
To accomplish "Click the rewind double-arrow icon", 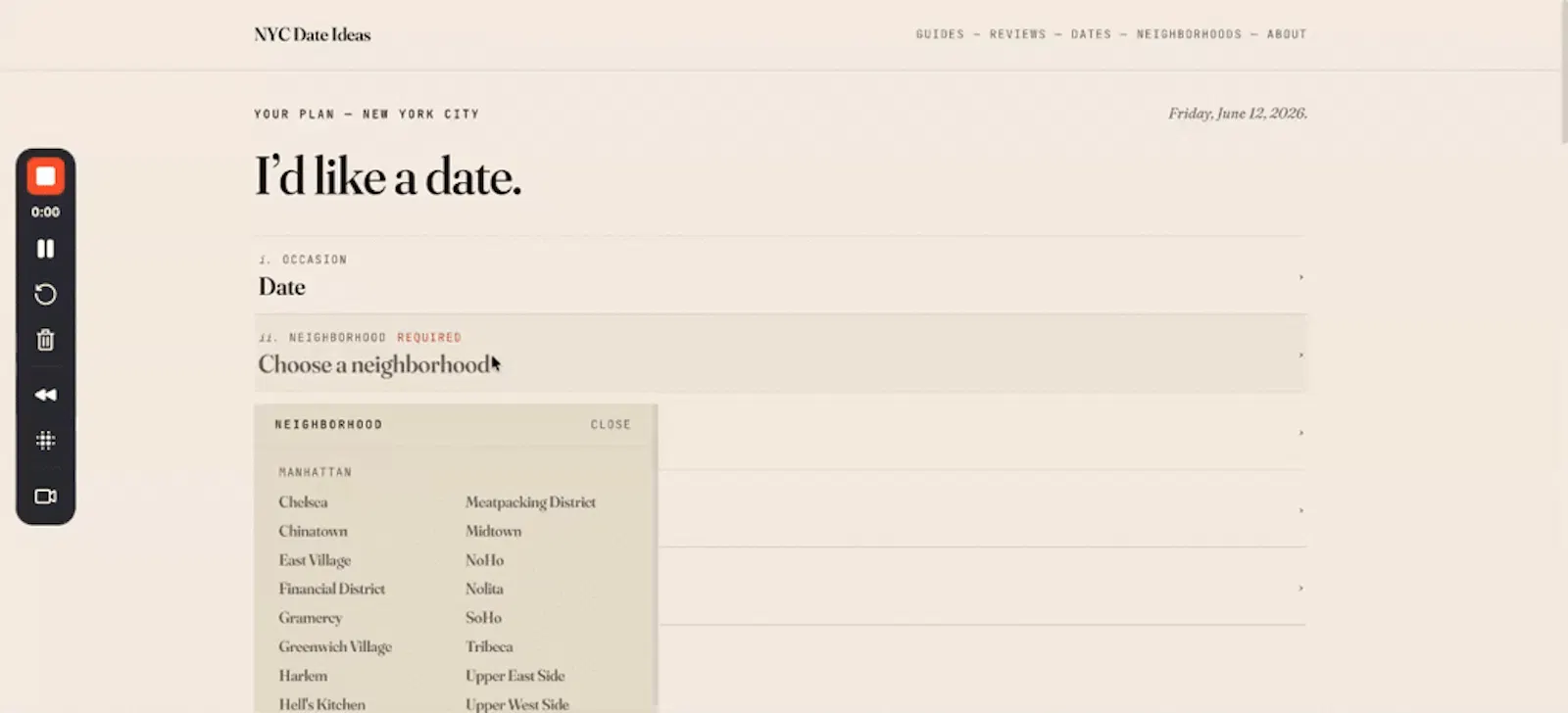I will click(45, 395).
